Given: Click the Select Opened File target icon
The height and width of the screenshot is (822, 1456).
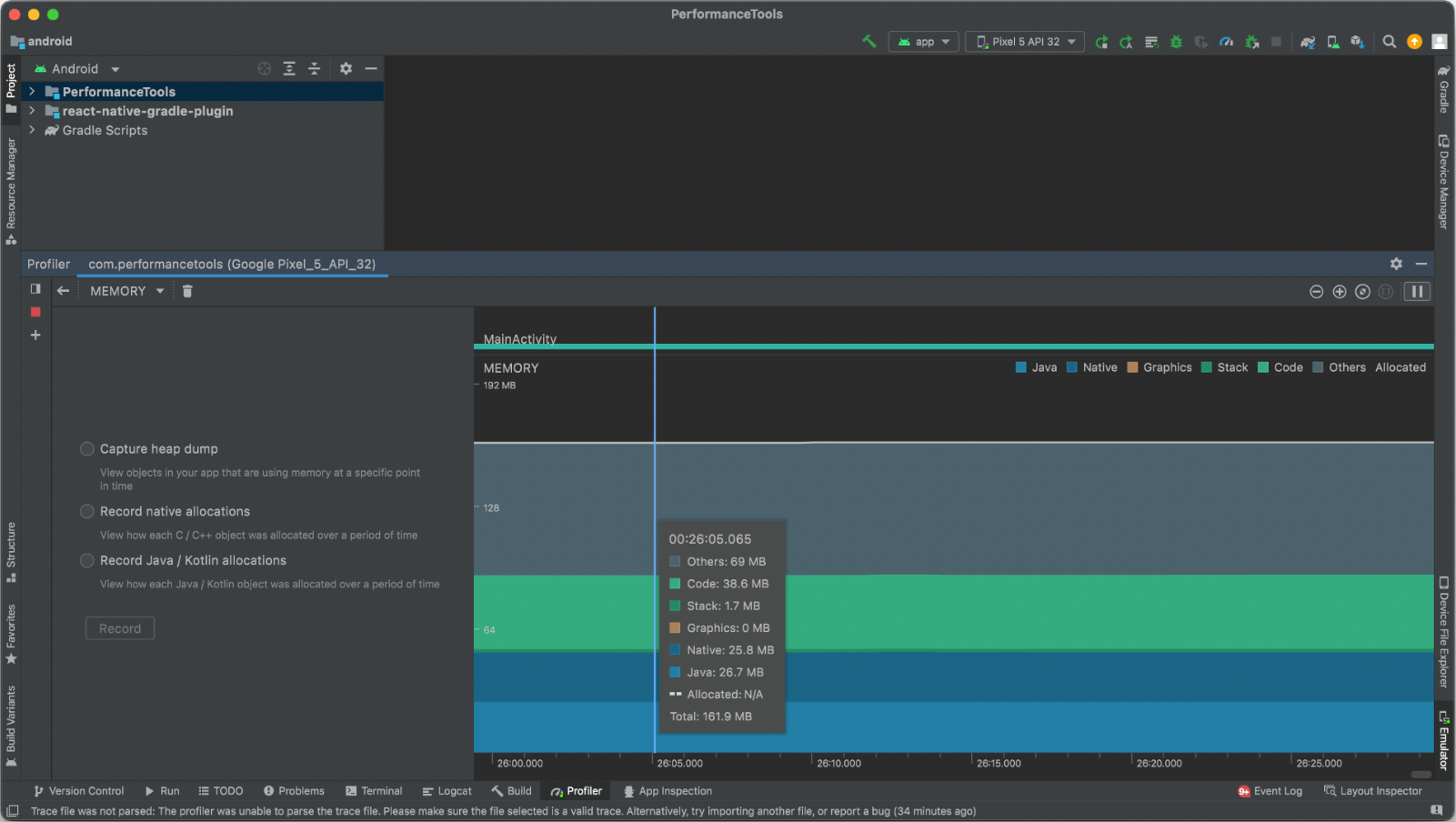Looking at the screenshot, I should (265, 68).
